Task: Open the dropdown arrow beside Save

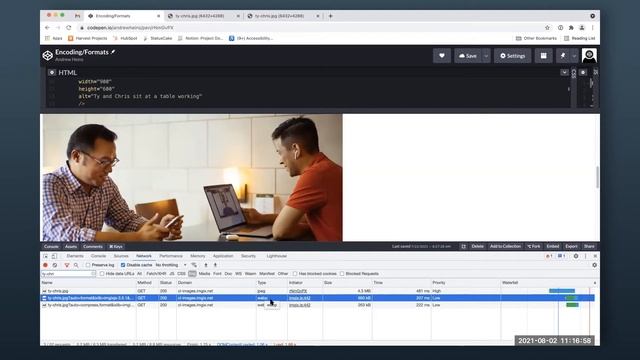Action: tap(486, 56)
